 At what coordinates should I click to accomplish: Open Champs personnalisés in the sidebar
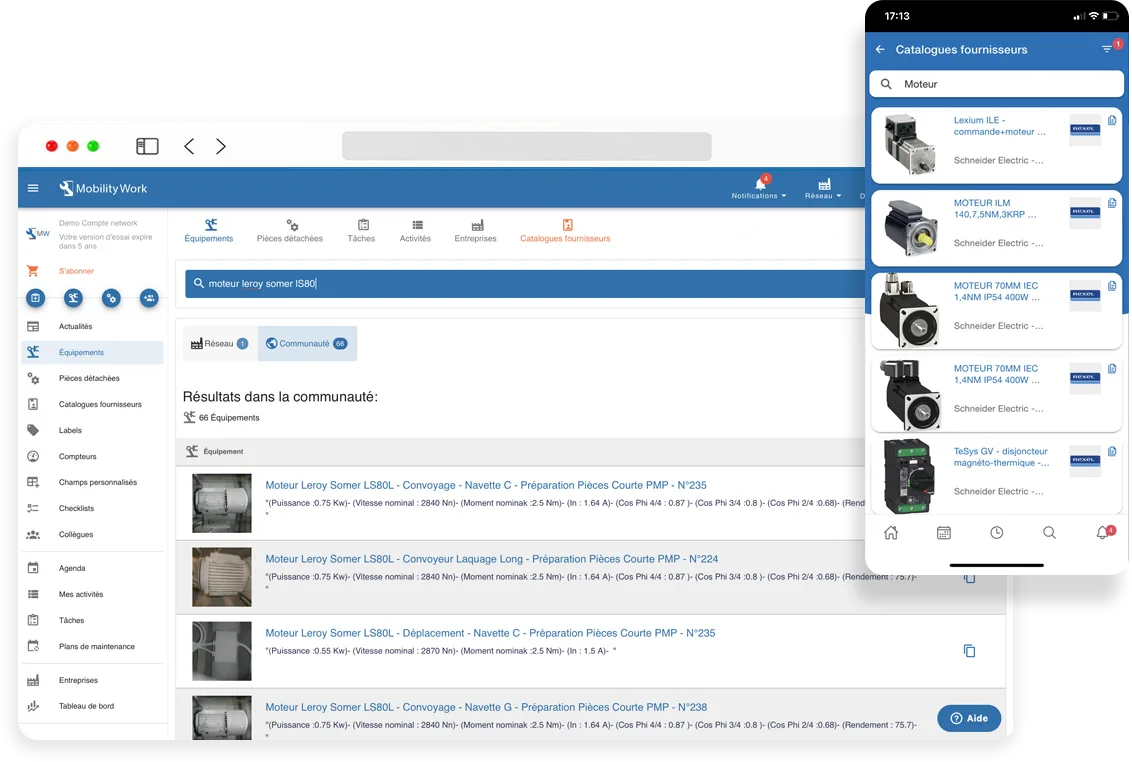93,482
